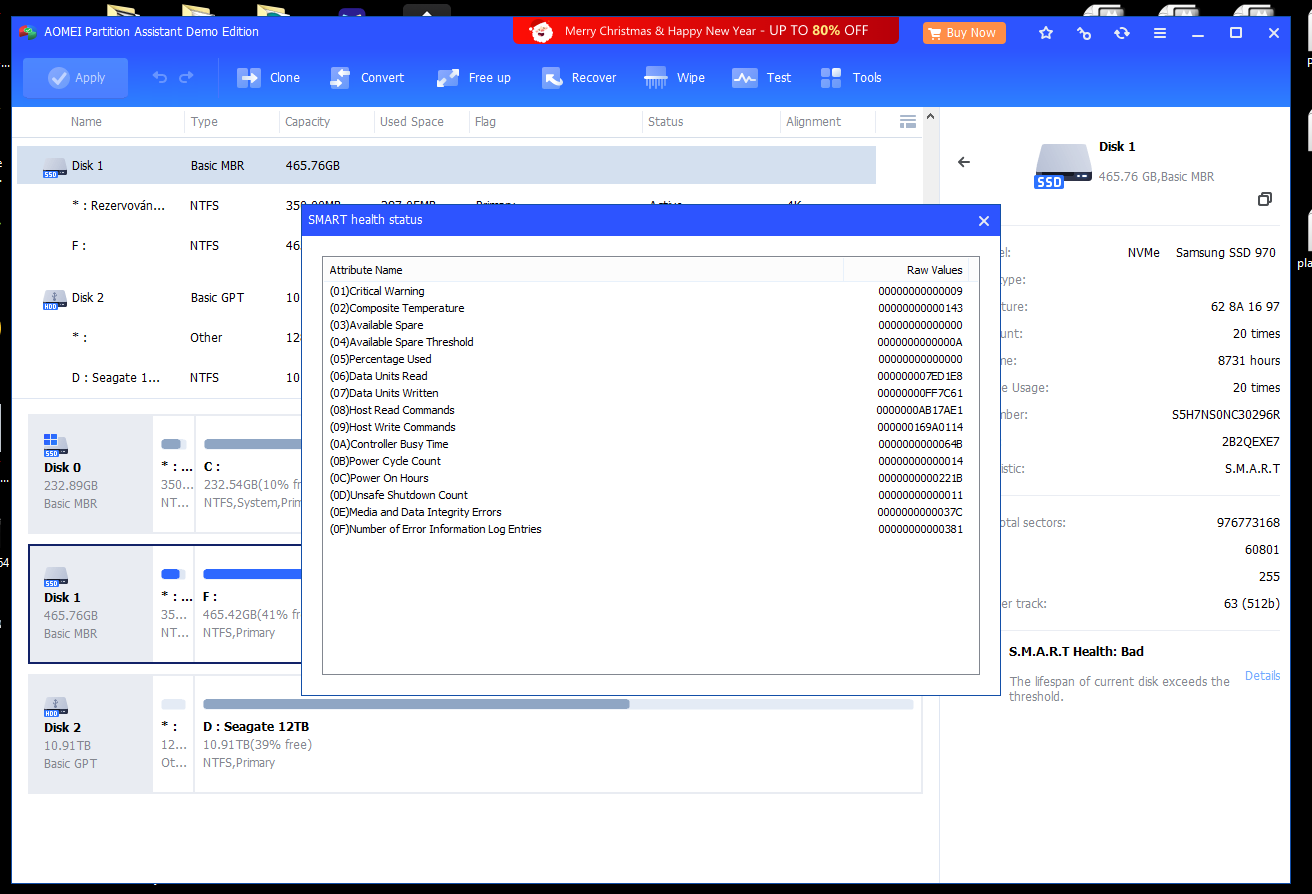Open the Free up tool

point(473,78)
